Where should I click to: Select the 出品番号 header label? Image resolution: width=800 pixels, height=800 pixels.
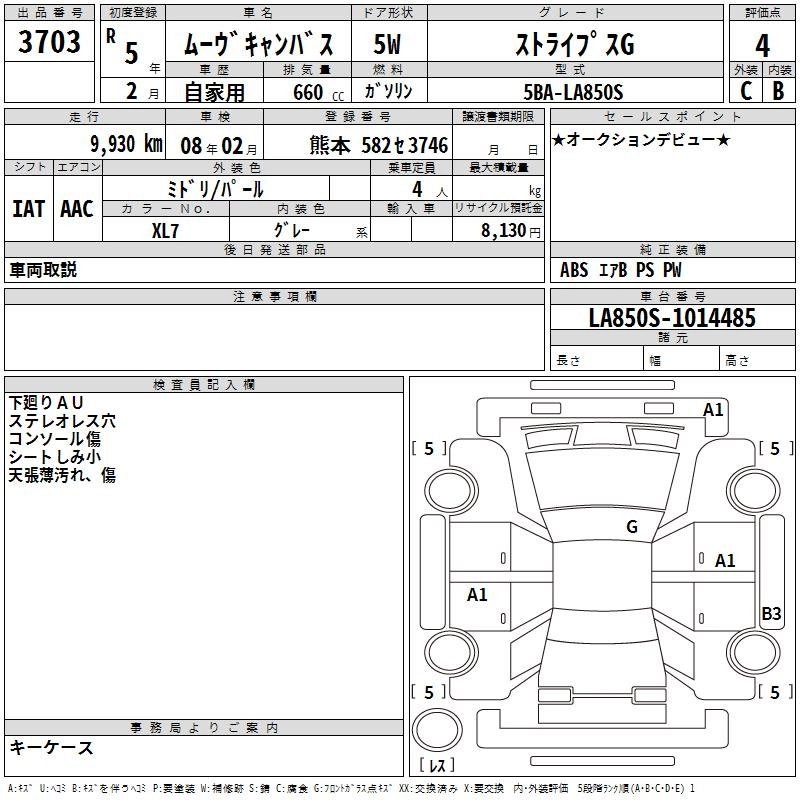tap(49, 12)
